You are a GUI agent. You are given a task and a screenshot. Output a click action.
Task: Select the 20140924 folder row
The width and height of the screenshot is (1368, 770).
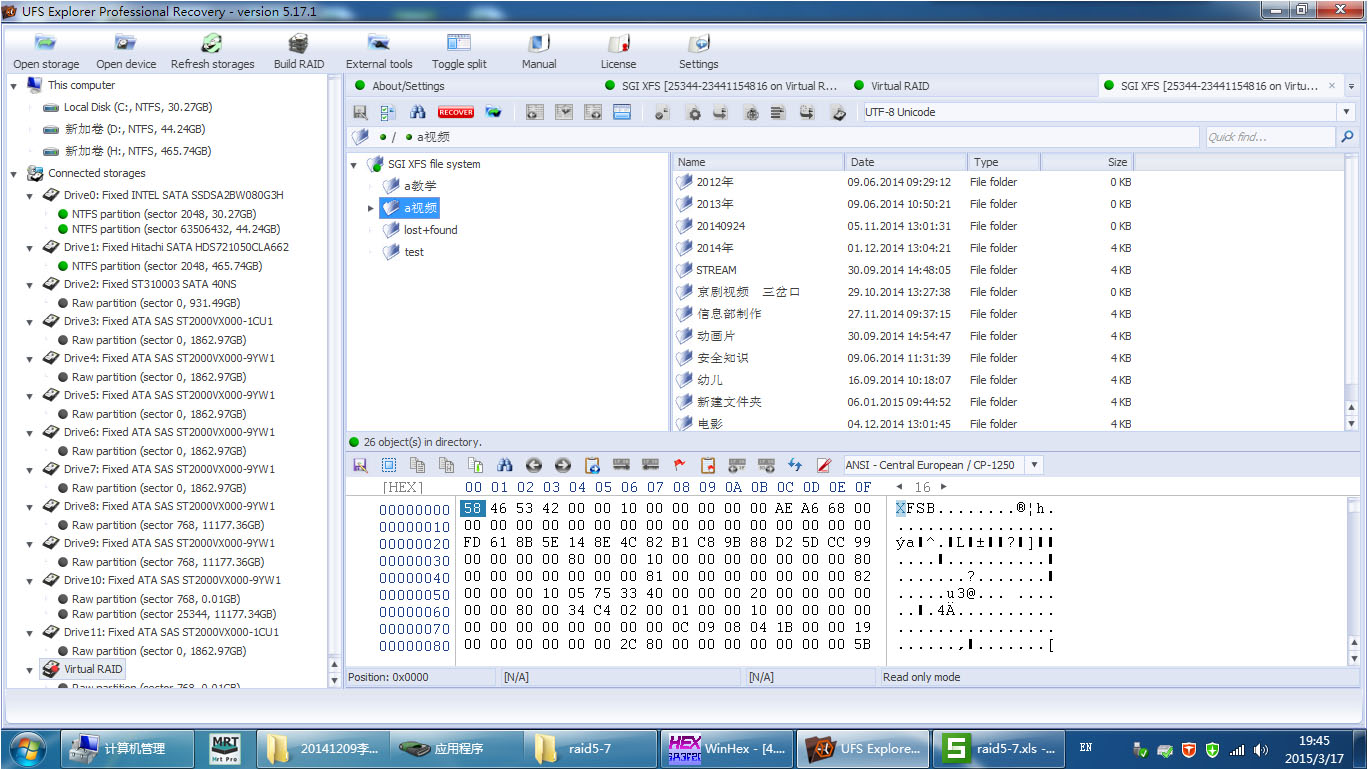click(x=905, y=226)
